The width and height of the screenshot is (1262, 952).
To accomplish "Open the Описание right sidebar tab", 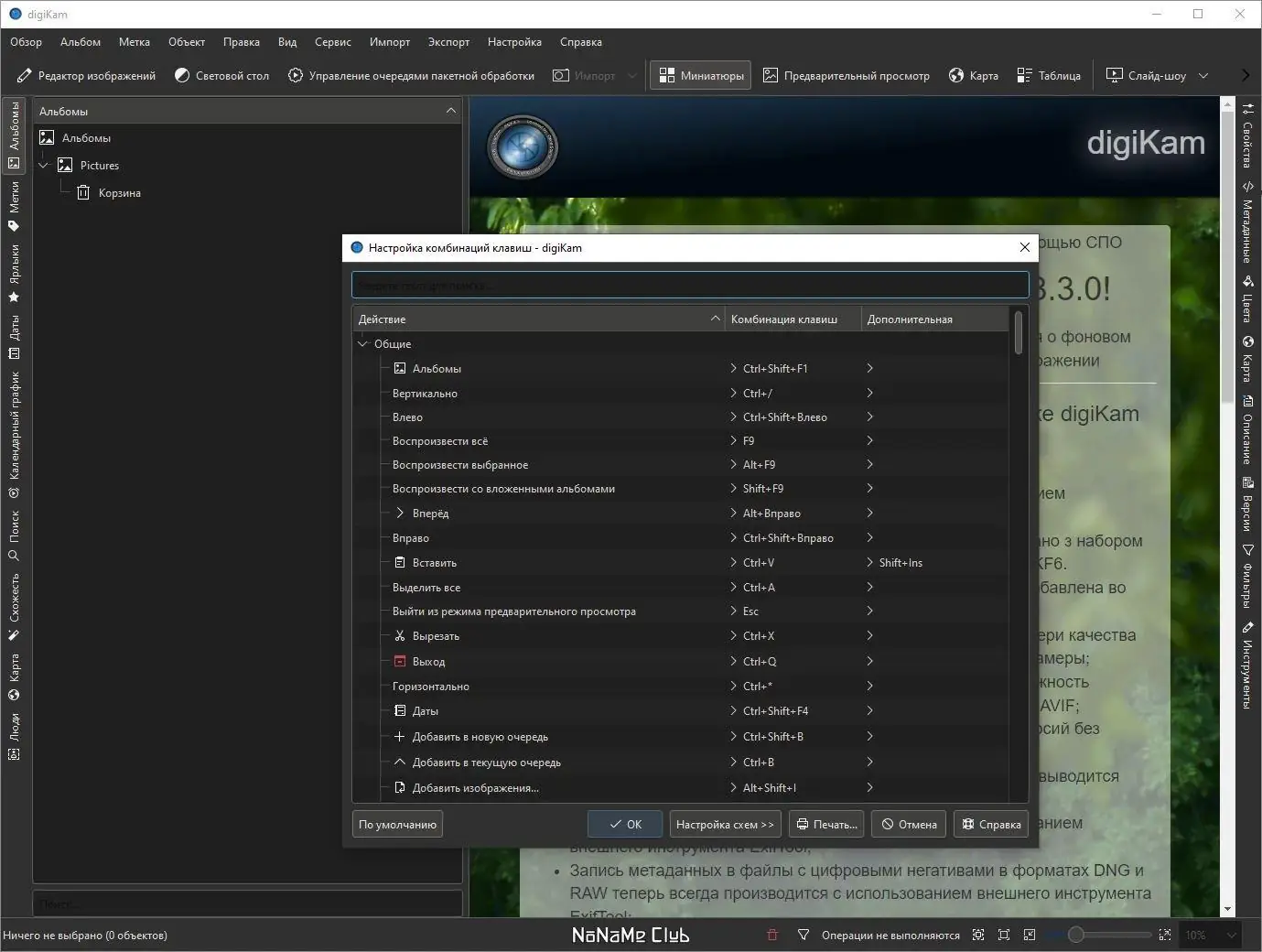I will 1247,430.
